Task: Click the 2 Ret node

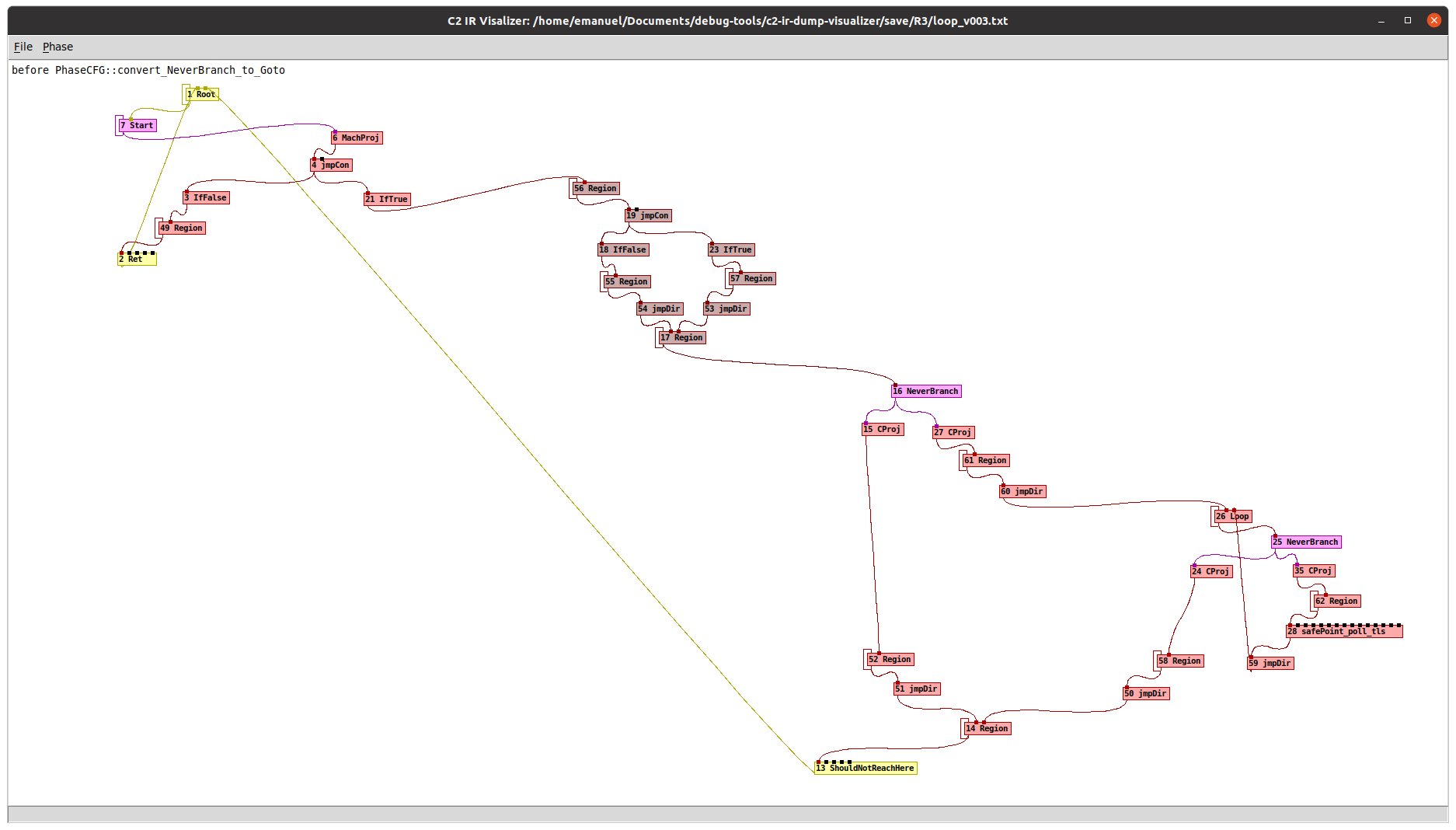Action: tap(137, 260)
